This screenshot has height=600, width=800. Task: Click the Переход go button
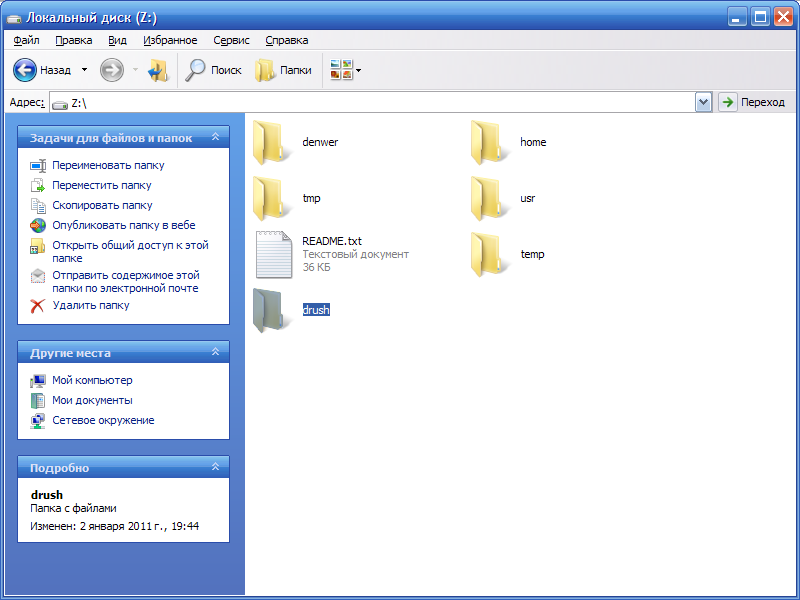click(x=754, y=103)
